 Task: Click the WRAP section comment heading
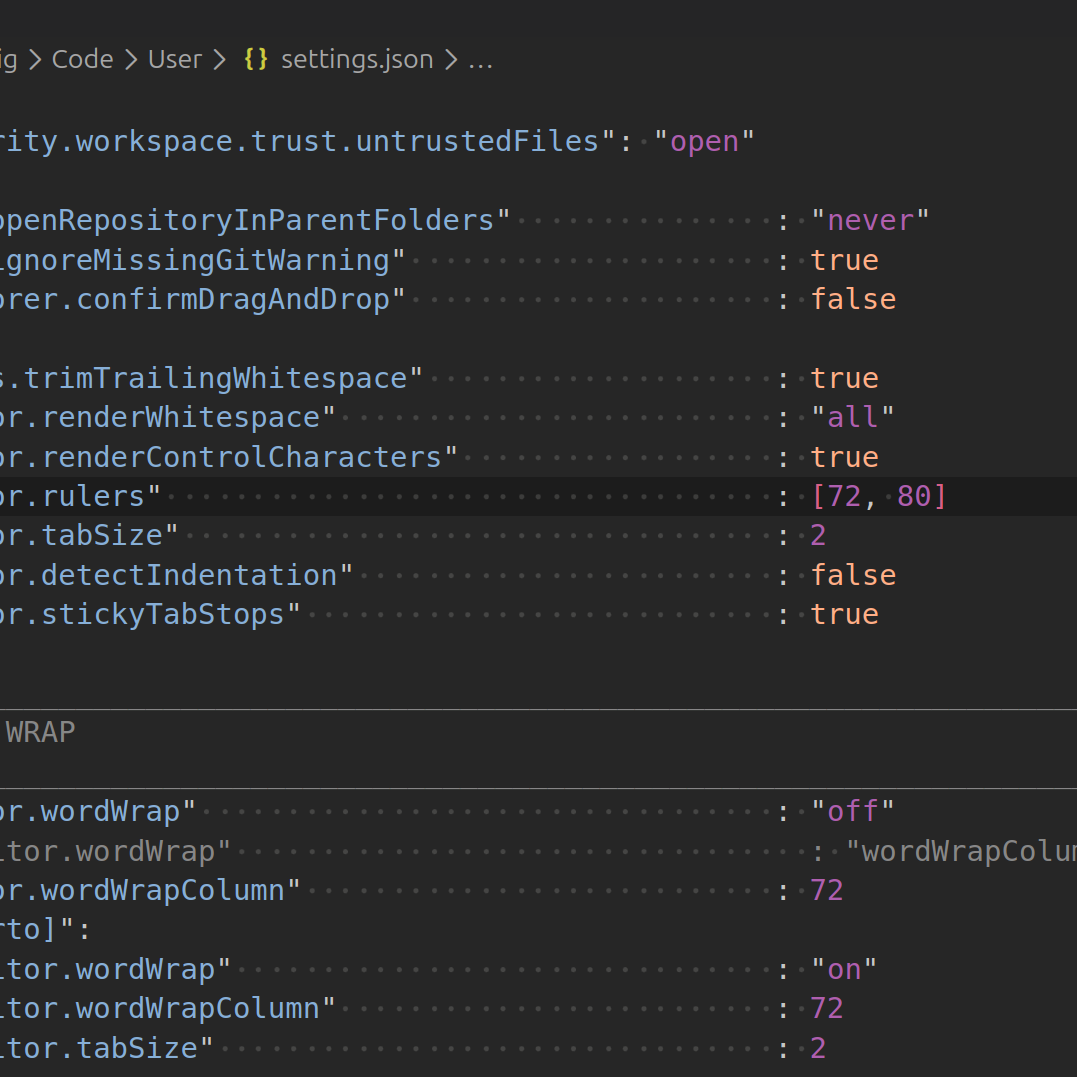coord(40,733)
